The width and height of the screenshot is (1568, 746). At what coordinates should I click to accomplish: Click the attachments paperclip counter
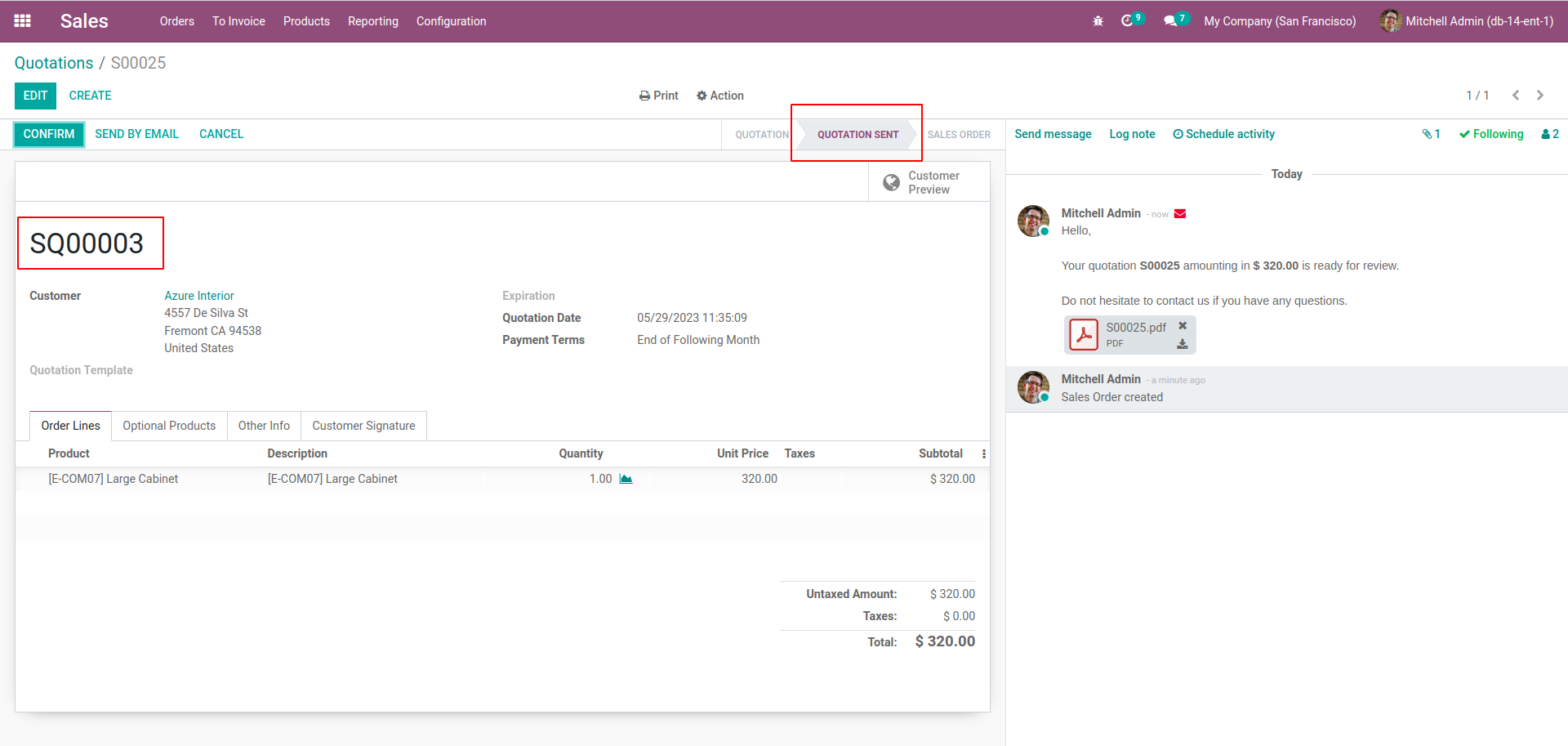[x=1431, y=134]
